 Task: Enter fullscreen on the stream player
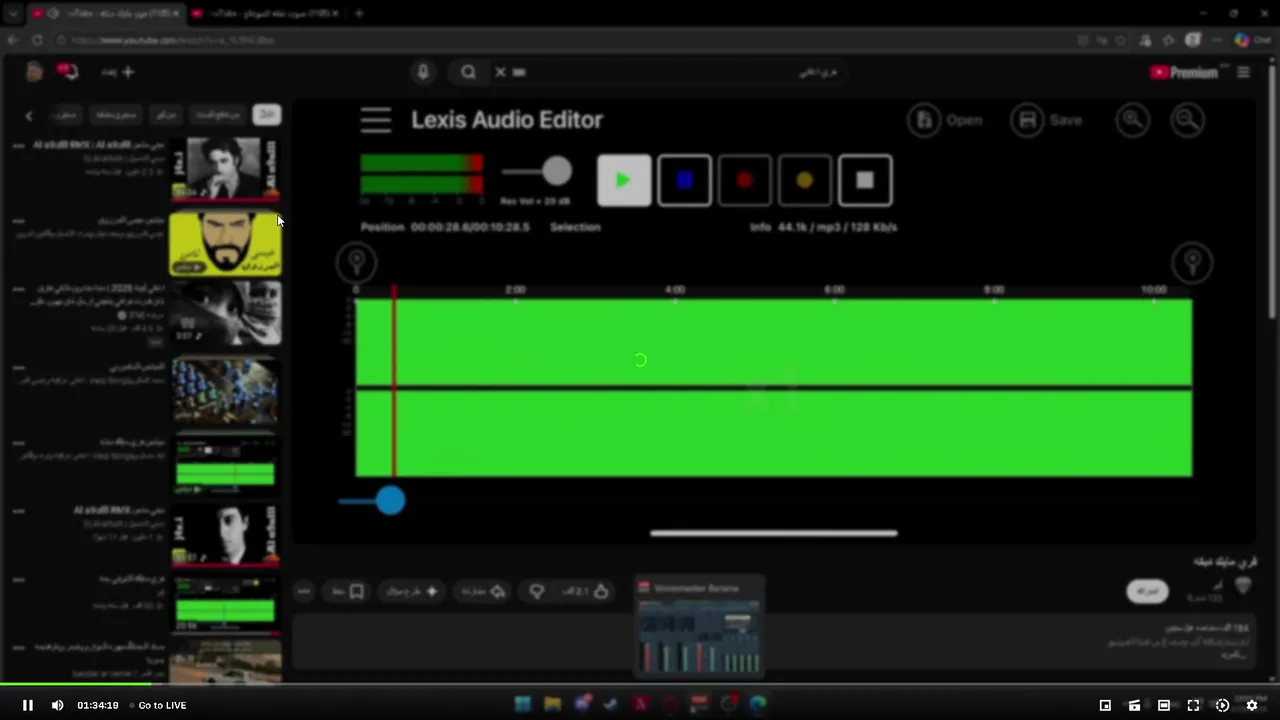[1193, 705]
